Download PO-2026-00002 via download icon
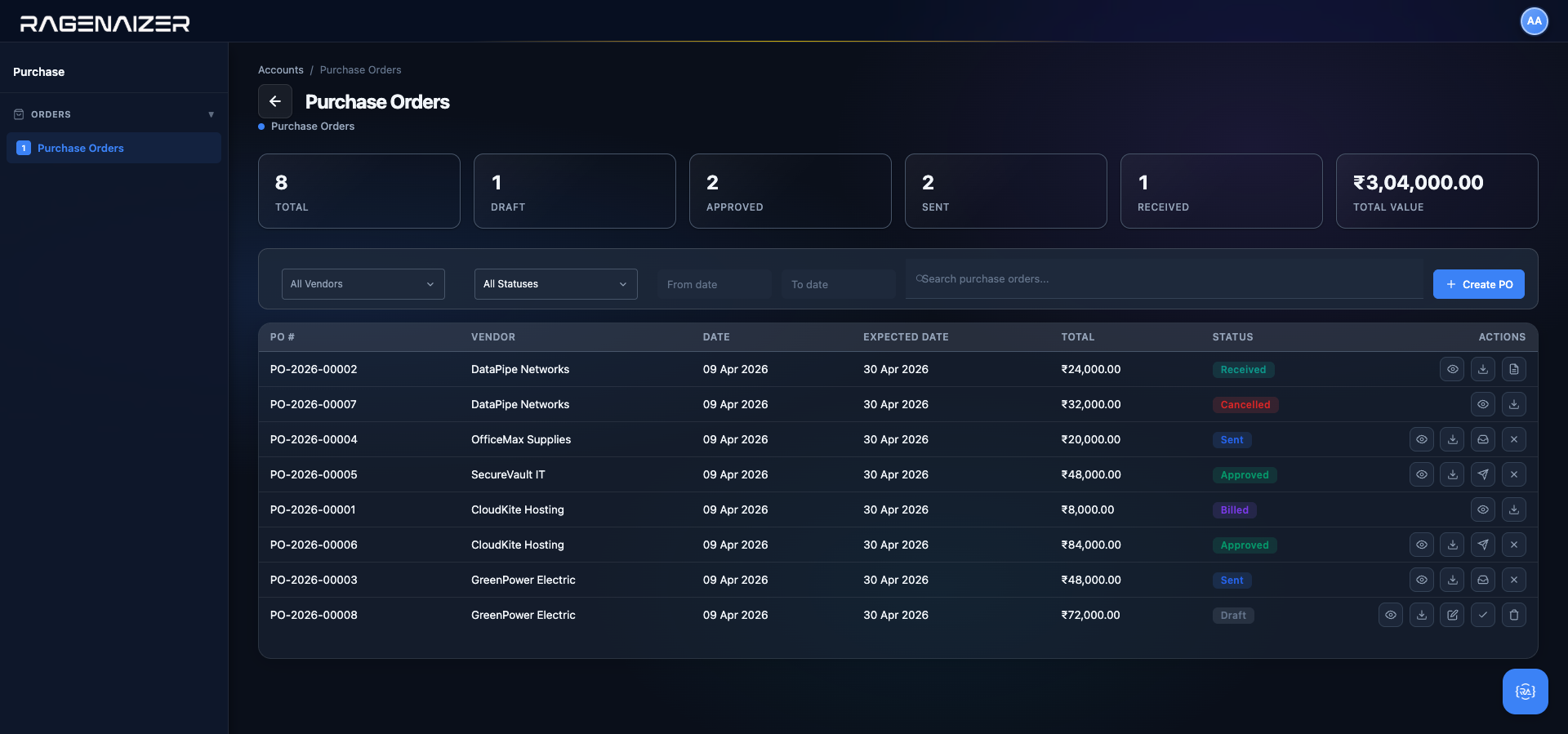 point(1483,369)
